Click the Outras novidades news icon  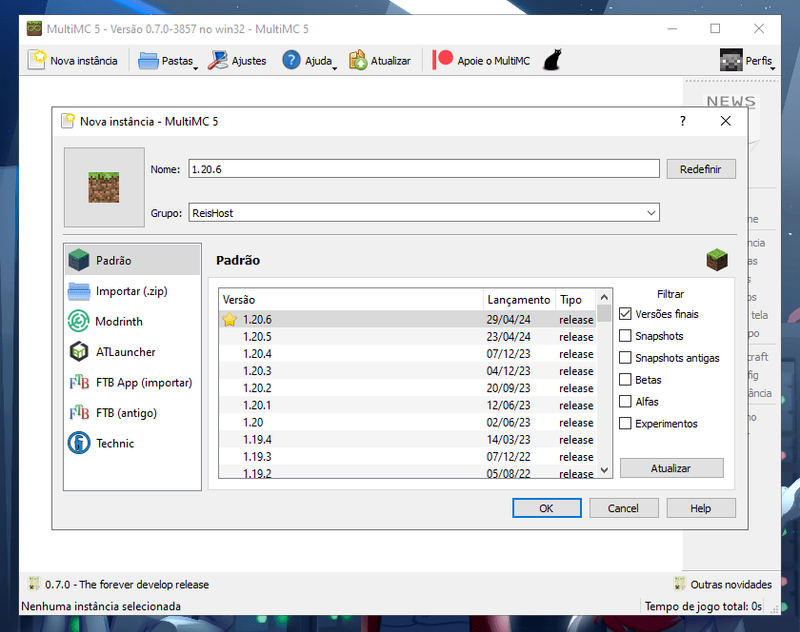point(680,584)
